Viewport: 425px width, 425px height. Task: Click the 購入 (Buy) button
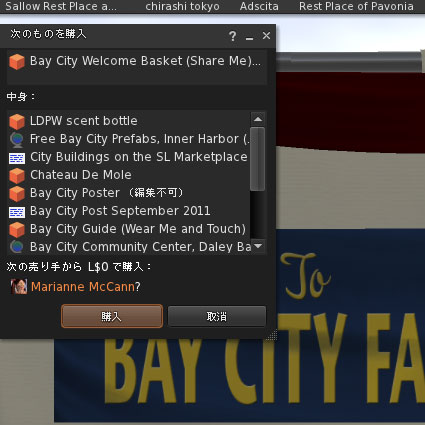pos(112,316)
